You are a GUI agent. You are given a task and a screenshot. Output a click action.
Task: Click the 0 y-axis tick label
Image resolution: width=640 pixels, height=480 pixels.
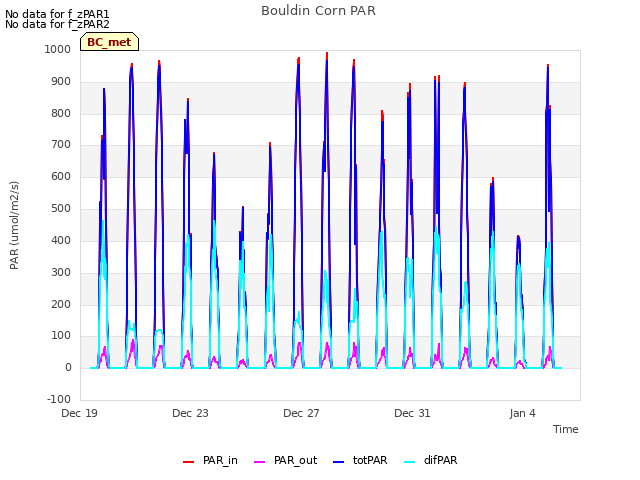coord(68,367)
